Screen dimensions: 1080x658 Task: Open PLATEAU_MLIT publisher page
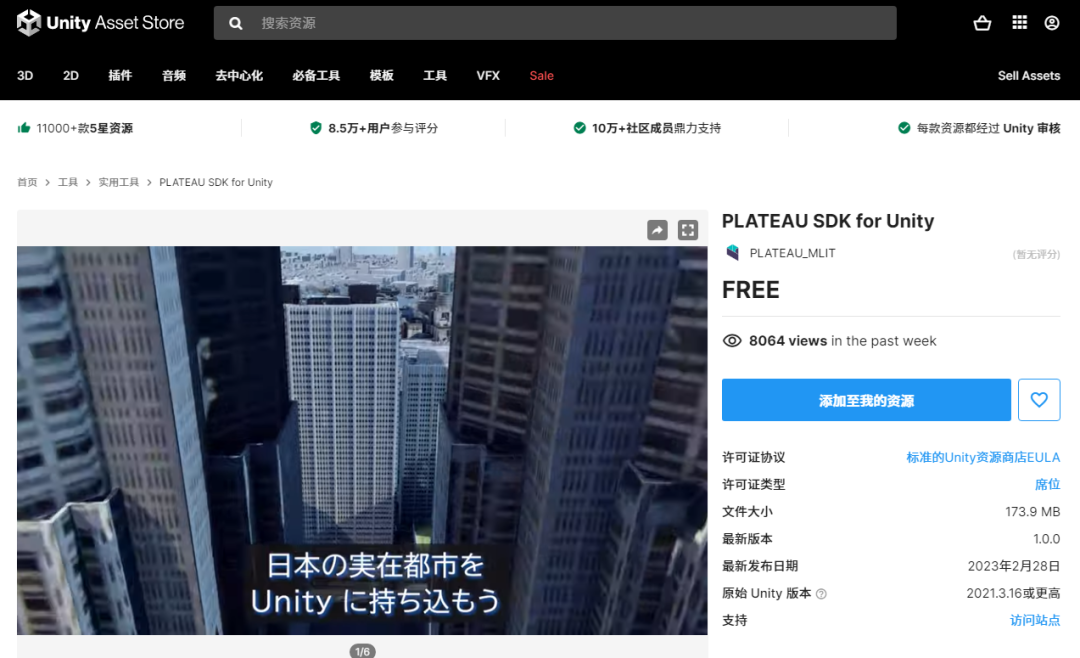pos(792,253)
